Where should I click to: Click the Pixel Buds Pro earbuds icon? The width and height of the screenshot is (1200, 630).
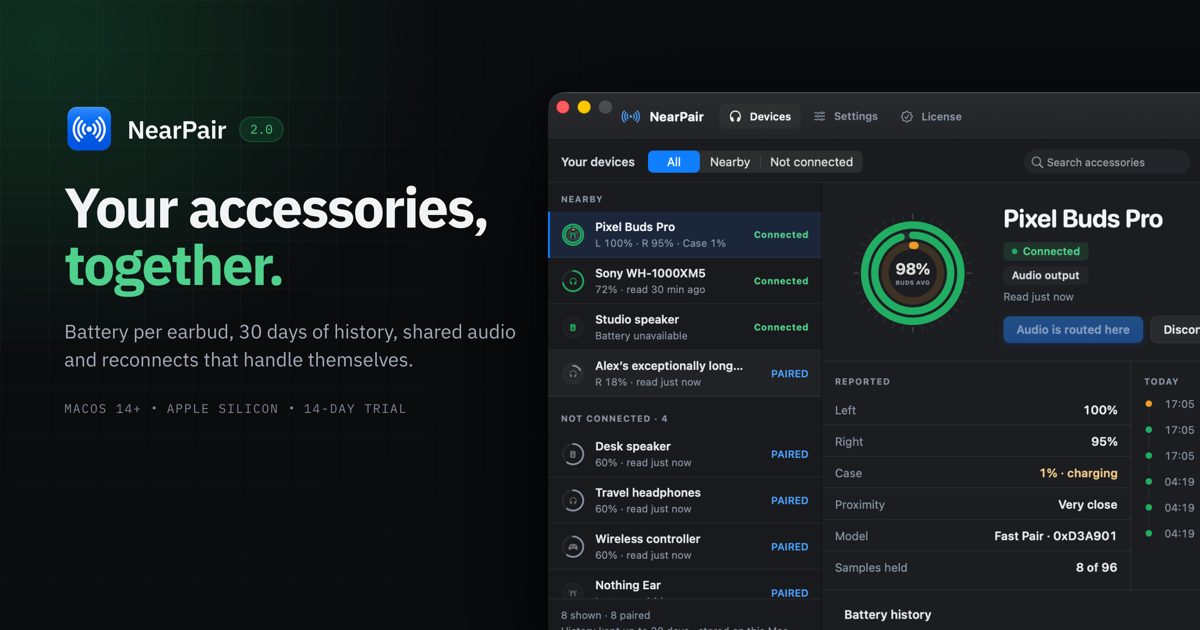click(x=573, y=235)
